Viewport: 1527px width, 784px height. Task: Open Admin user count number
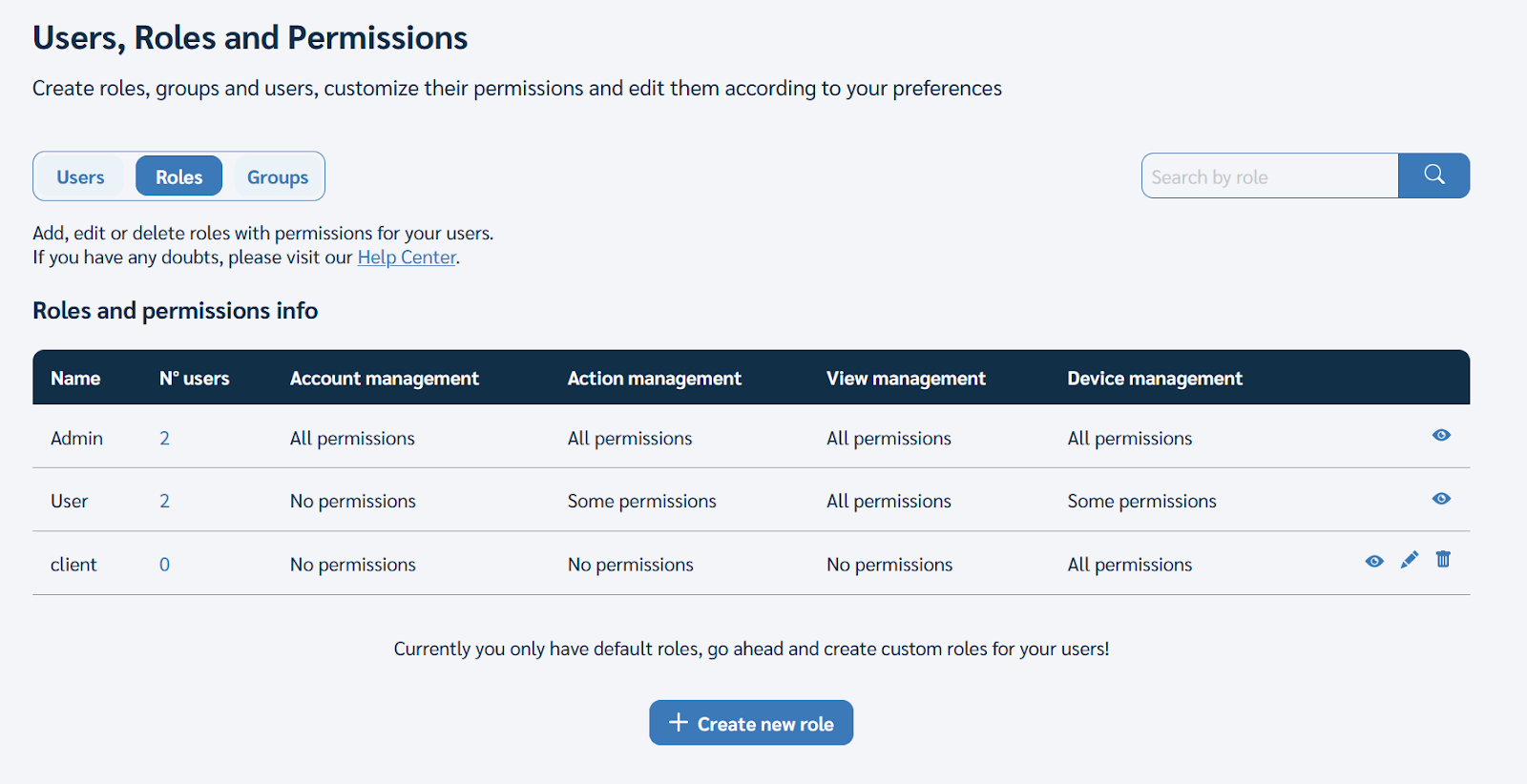pos(164,439)
